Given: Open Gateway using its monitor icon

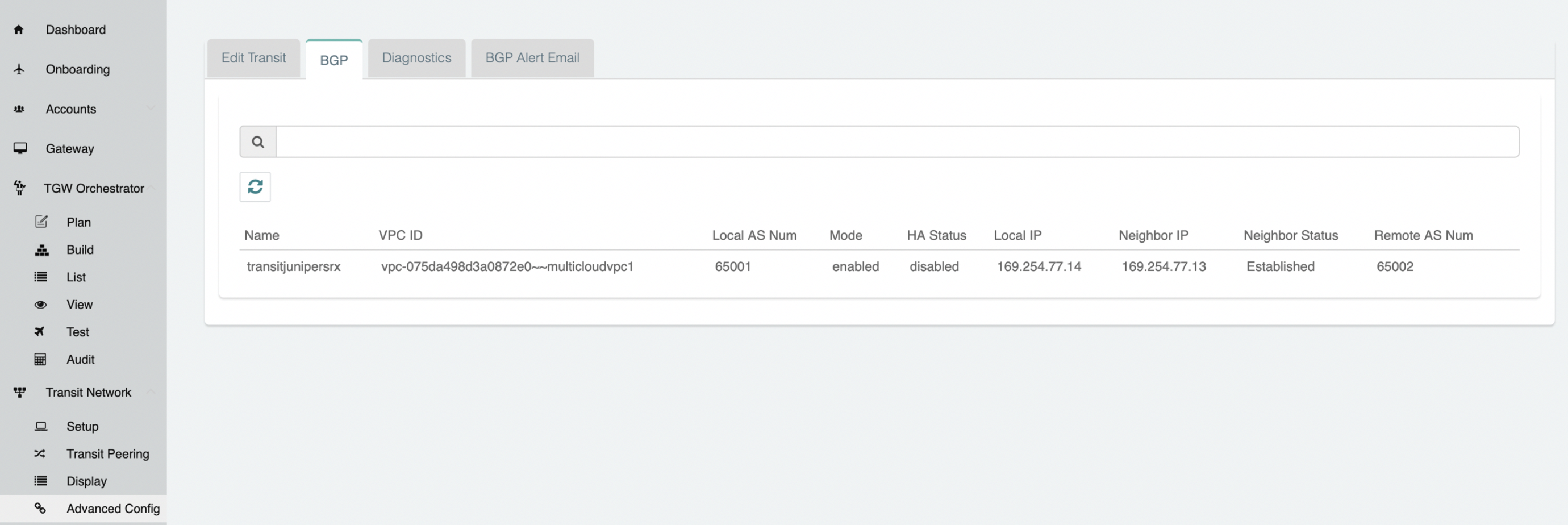Looking at the screenshot, I should pyautogui.click(x=19, y=148).
